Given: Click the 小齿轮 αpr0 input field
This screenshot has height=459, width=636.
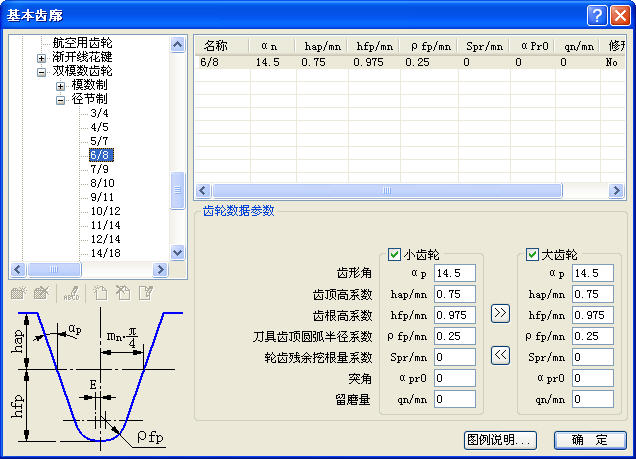Looking at the screenshot, I should [x=455, y=379].
